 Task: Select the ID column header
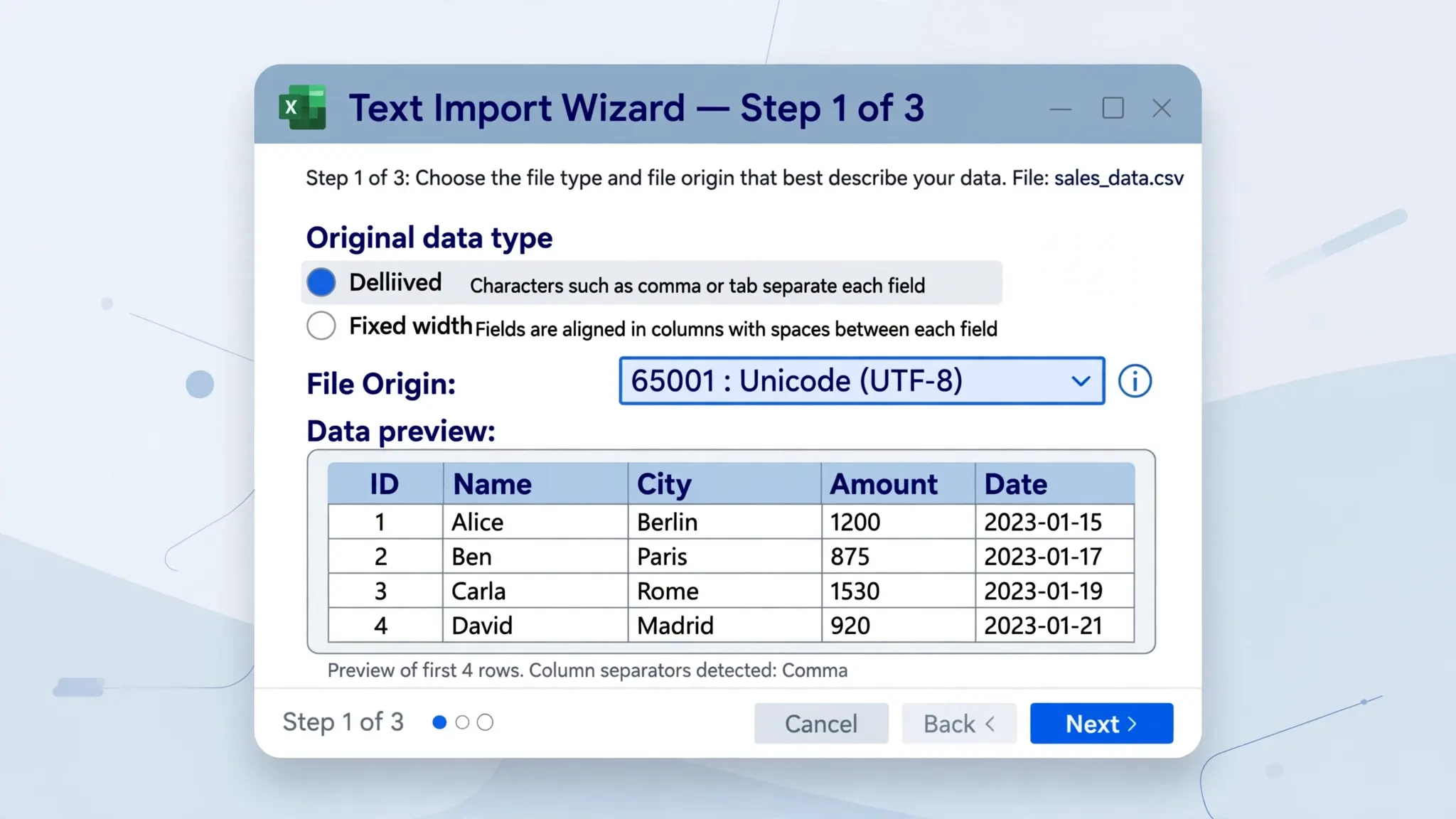[x=385, y=483]
